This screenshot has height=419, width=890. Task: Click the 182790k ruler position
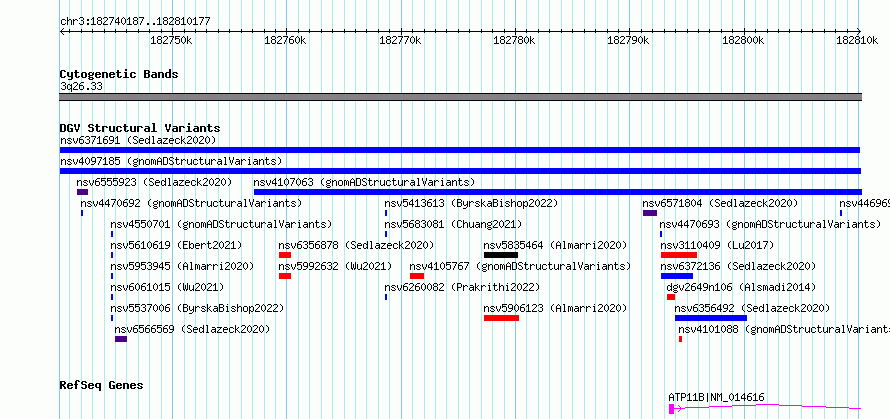629,41
